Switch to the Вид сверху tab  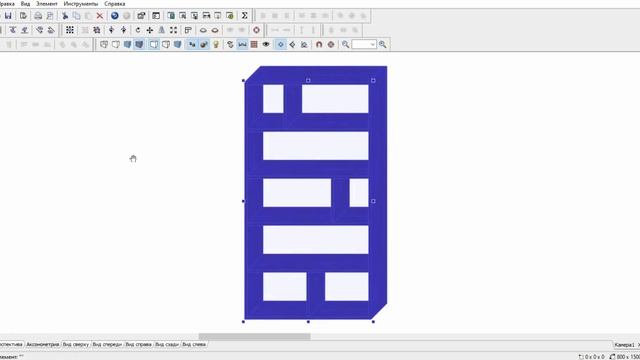tap(76, 344)
